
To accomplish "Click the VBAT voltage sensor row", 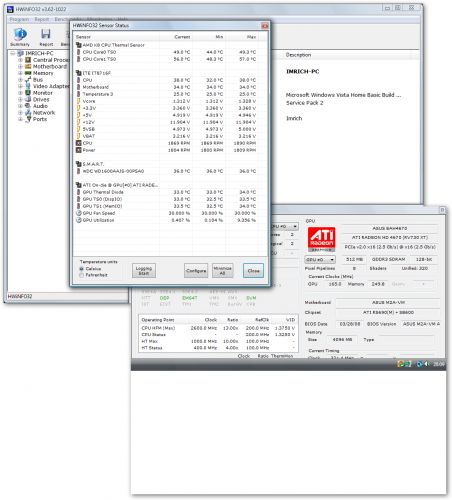I will click(x=166, y=136).
